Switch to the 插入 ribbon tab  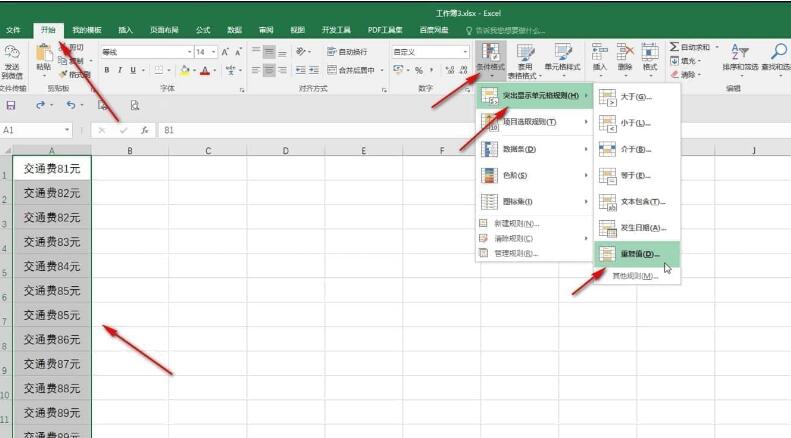point(125,30)
